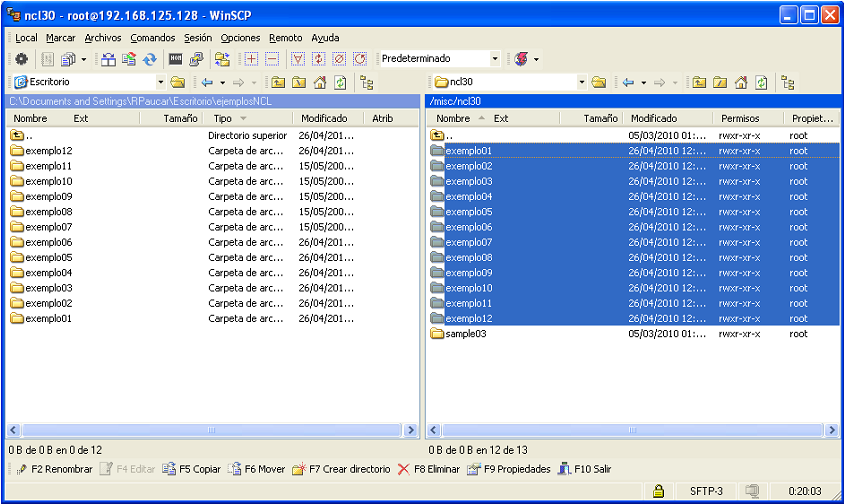Go back in remote panel
844x504 pixels.
pyautogui.click(x=628, y=82)
